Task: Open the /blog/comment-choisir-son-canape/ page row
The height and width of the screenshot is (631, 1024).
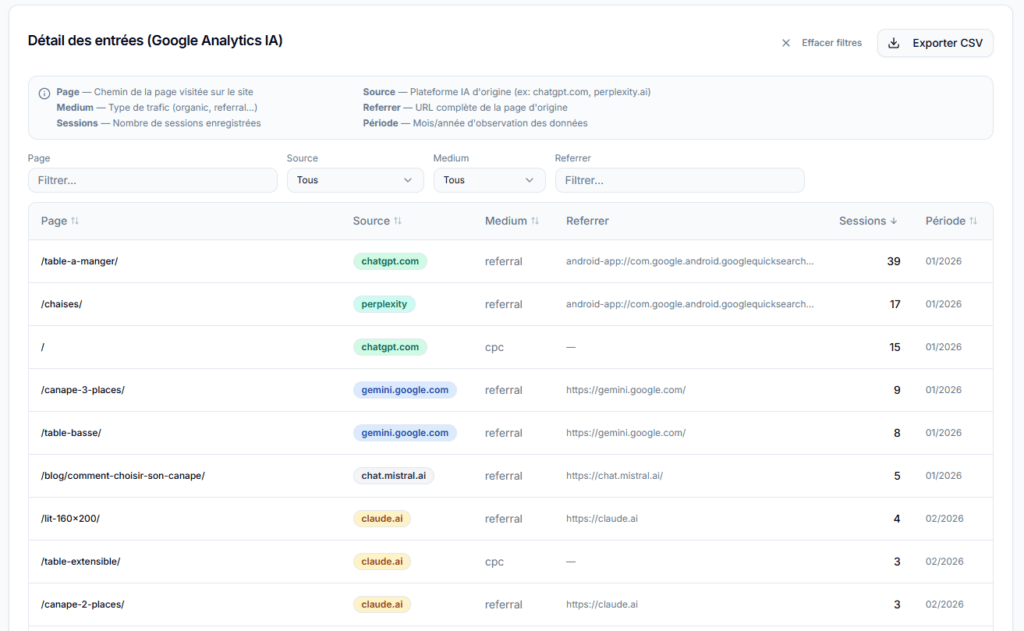Action: (123, 476)
